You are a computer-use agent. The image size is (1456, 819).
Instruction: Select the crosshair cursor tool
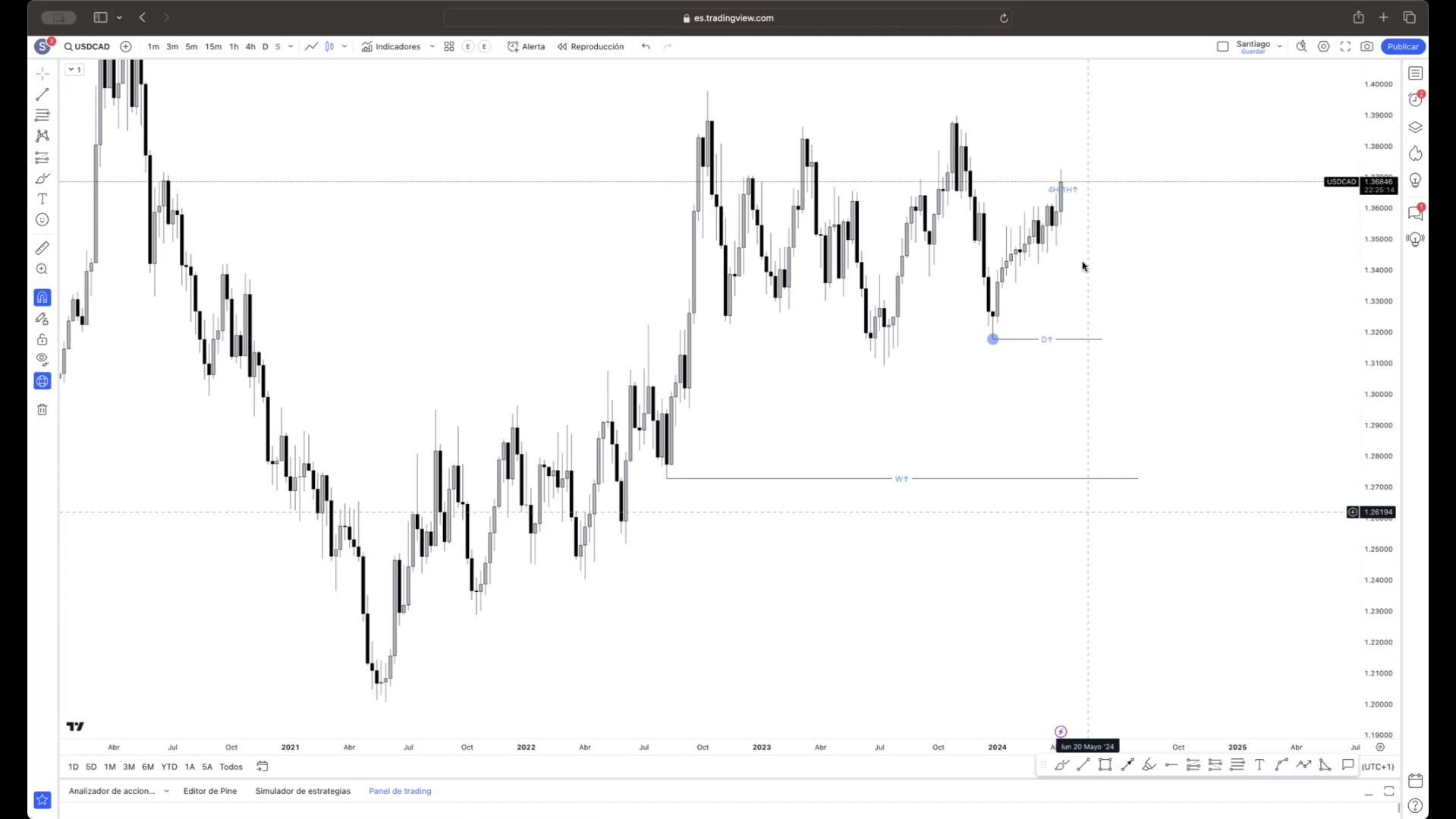point(42,74)
